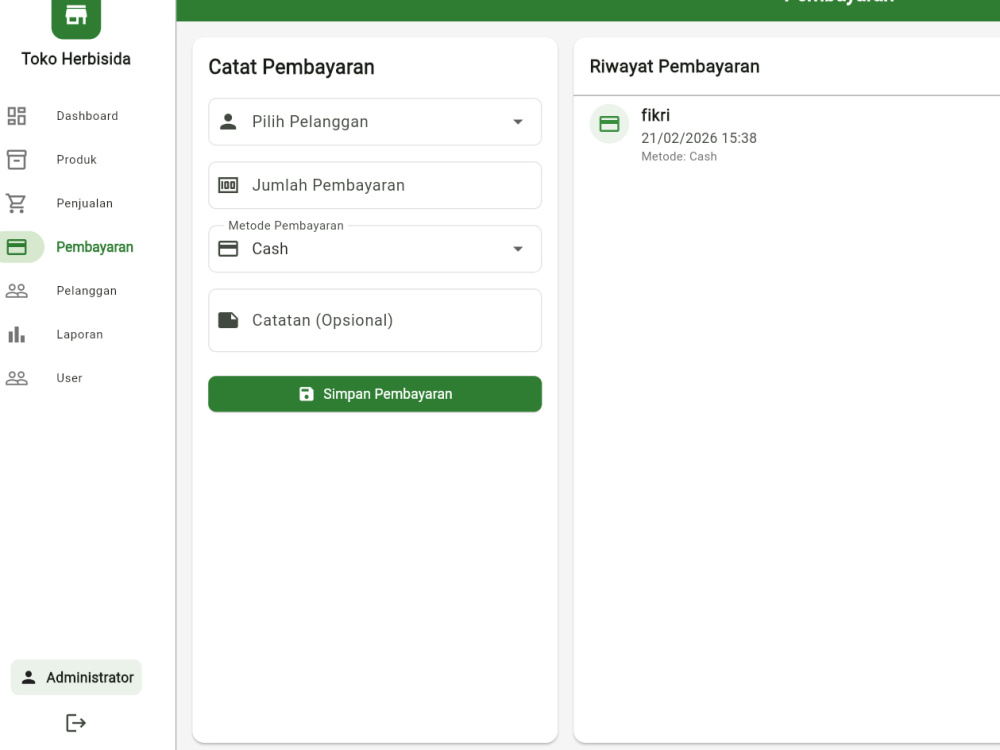Focus the Catatan (Opsional) text field
This screenshot has height=750, width=1000.
click(375, 320)
